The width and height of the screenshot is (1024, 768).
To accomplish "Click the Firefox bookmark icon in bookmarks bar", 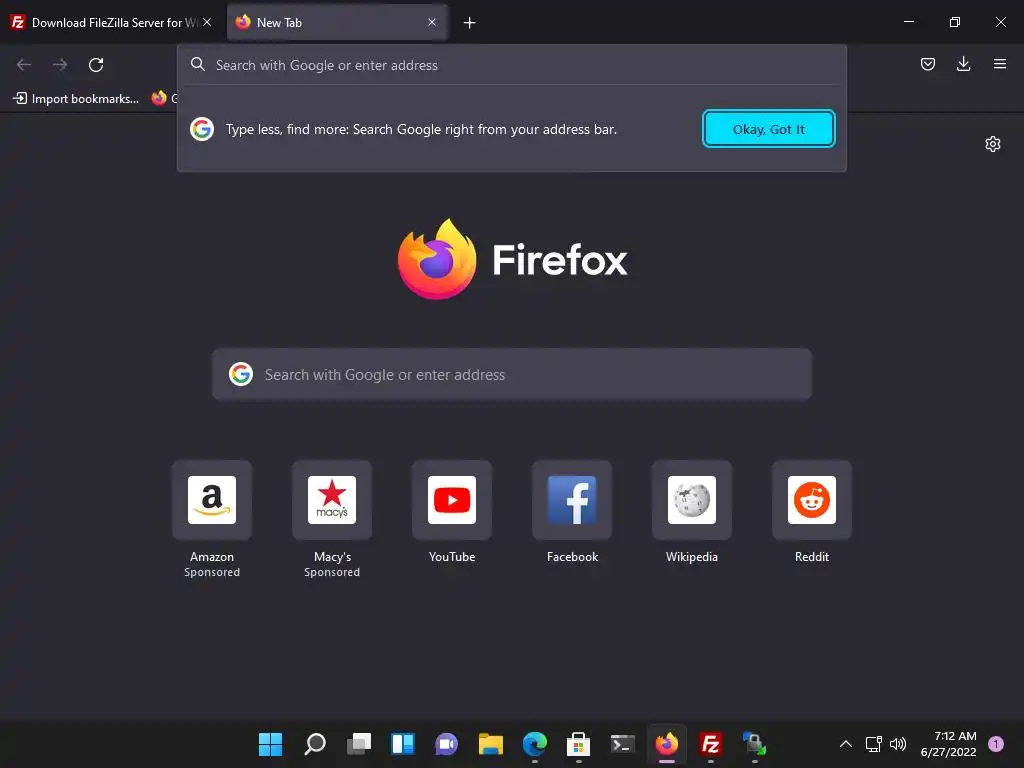I will (159, 98).
